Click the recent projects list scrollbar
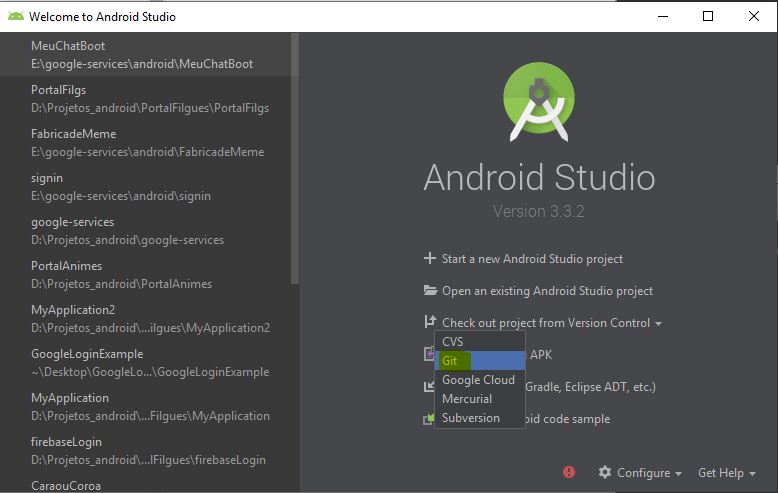Screen dimensions: 778x493 295,159
